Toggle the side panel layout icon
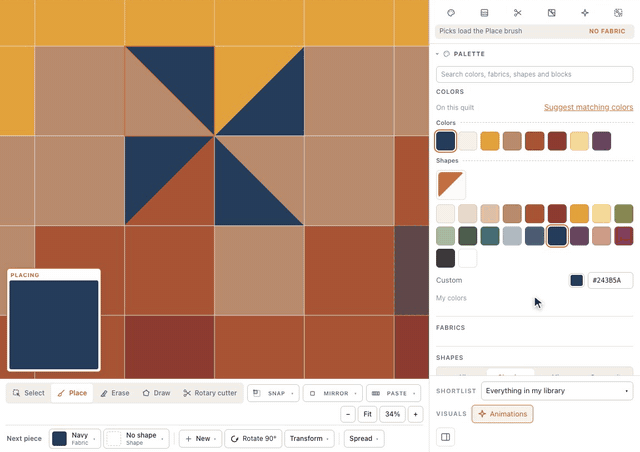The width and height of the screenshot is (640, 452). [445, 437]
